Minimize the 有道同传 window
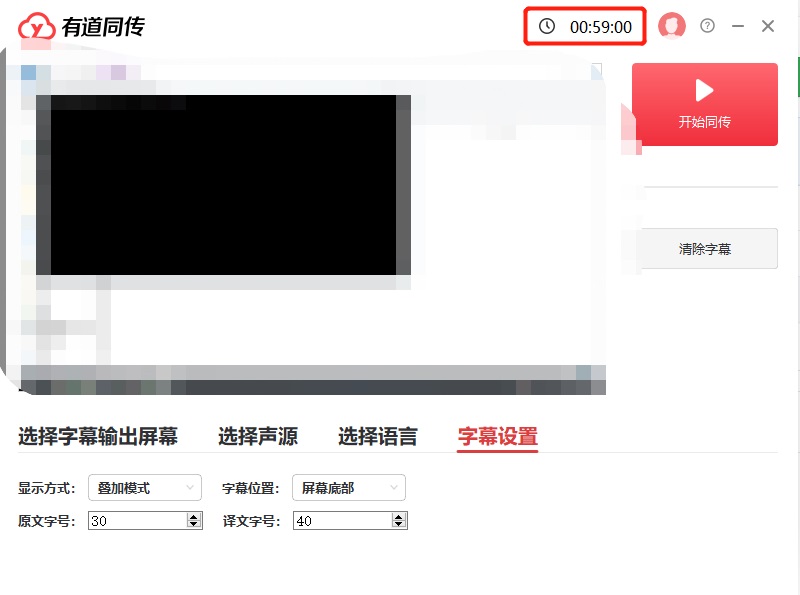 [738, 26]
